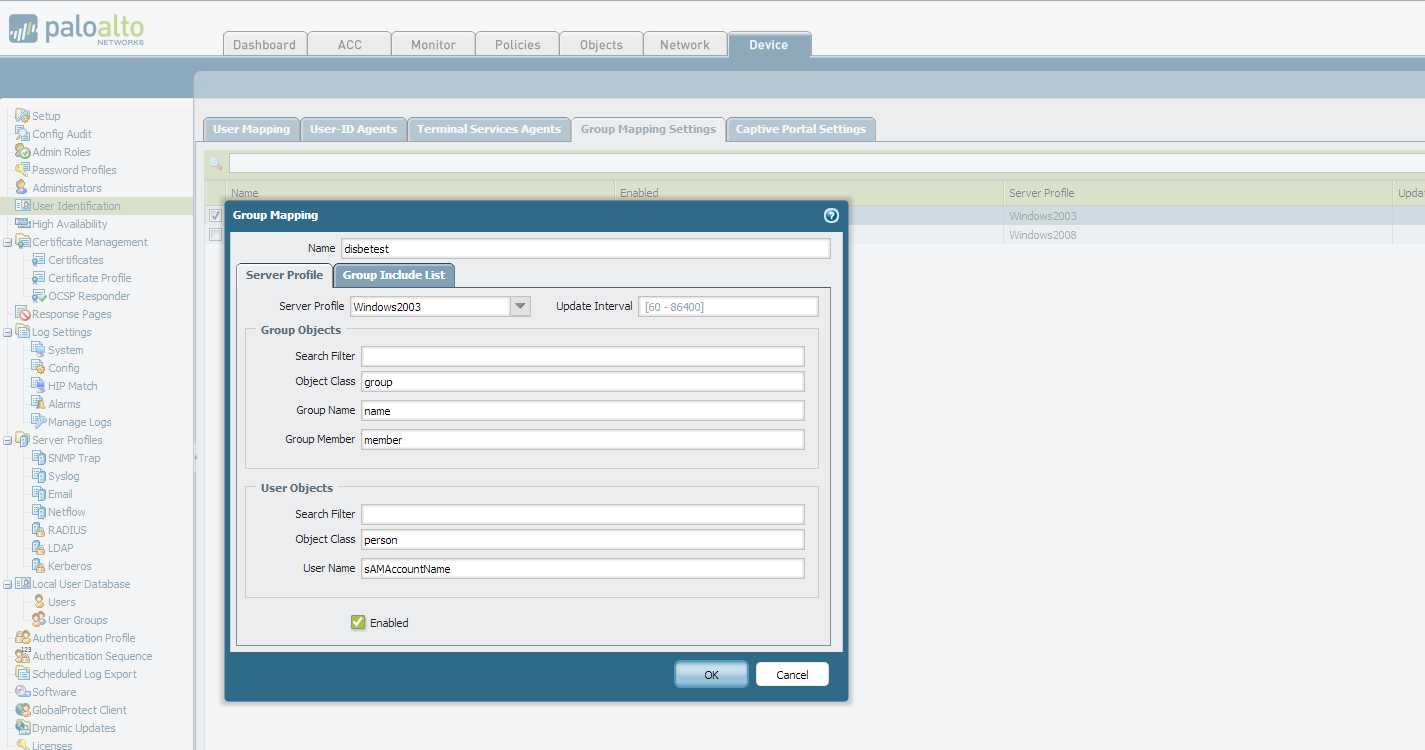Click the Dynamic Updates icon
Image resolution: width=1425 pixels, height=750 pixels.
23,728
